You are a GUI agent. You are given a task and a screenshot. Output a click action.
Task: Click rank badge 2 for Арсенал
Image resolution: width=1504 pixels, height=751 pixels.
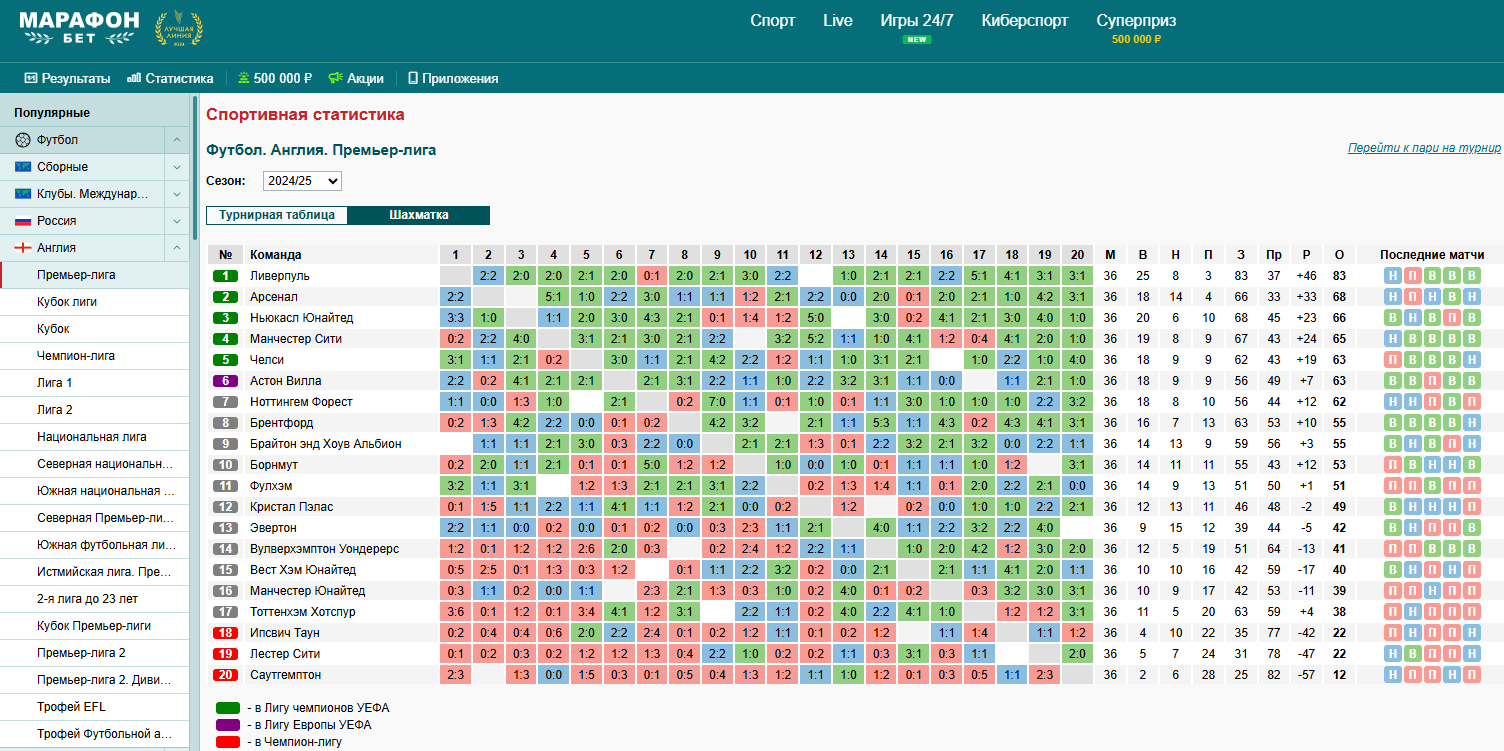pos(226,297)
